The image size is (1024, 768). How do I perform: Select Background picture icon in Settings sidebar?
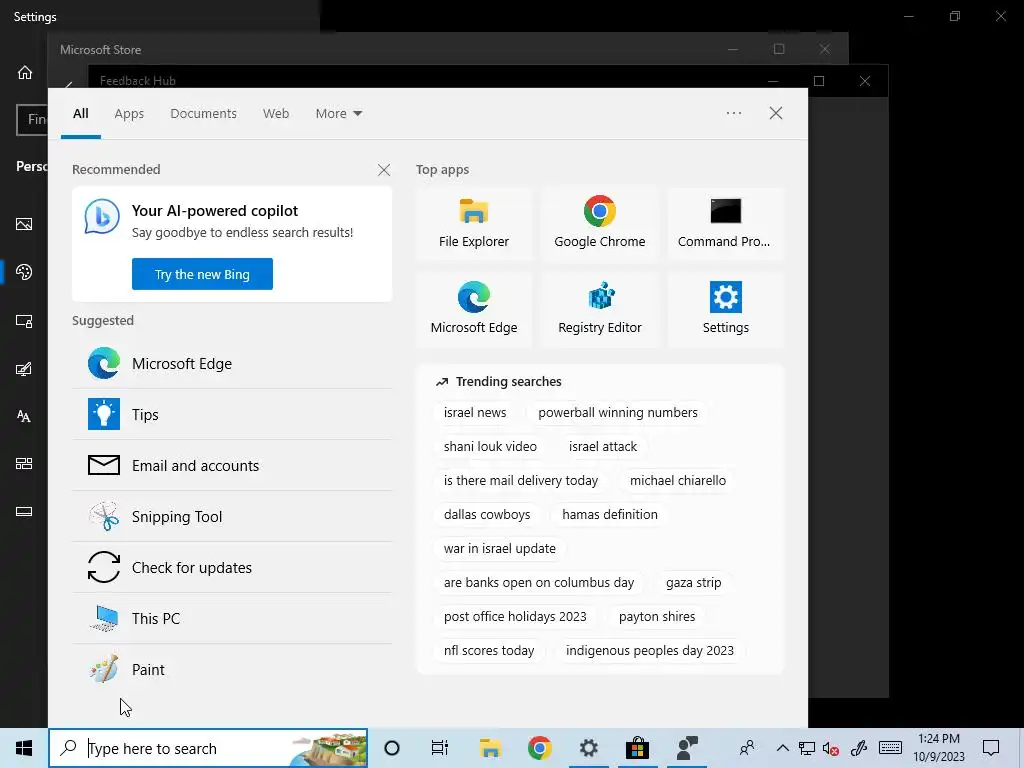[x=24, y=224]
